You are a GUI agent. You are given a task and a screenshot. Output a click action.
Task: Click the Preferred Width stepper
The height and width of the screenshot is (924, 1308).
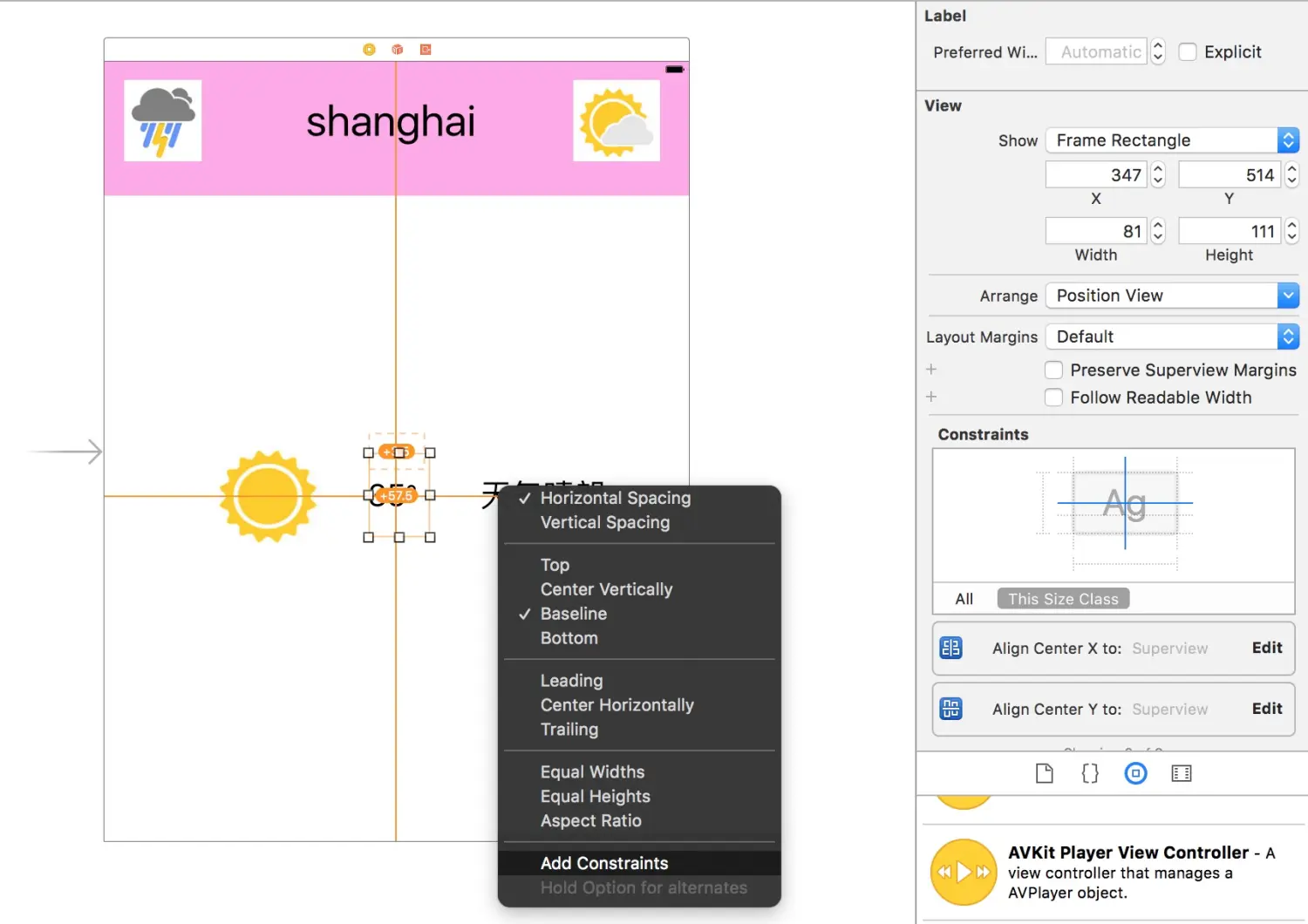pyautogui.click(x=1158, y=51)
